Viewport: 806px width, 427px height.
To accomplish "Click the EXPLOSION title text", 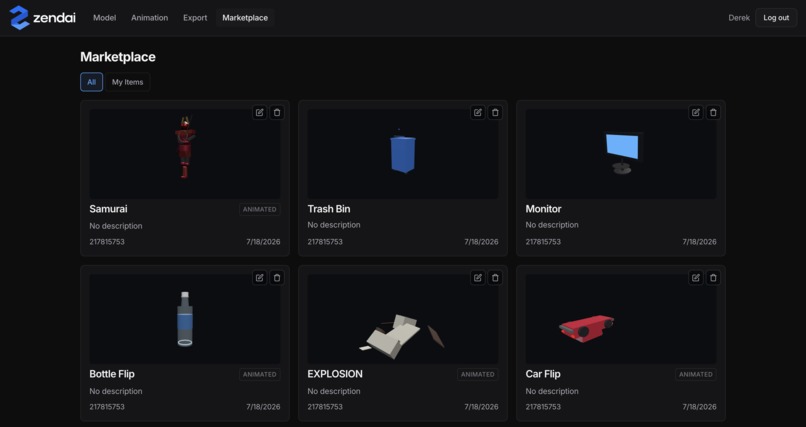I will click(335, 374).
